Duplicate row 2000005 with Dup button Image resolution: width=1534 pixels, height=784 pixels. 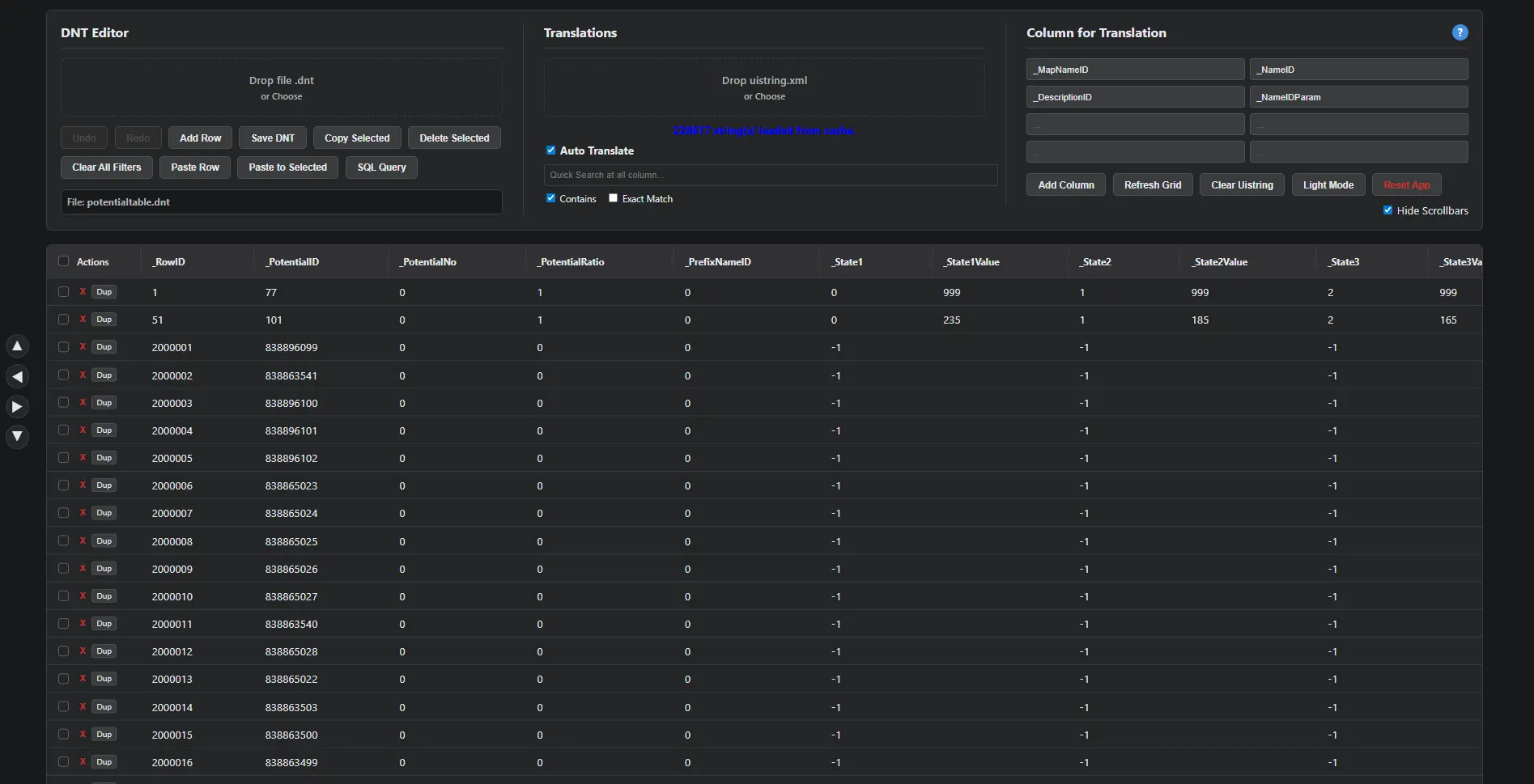(104, 458)
